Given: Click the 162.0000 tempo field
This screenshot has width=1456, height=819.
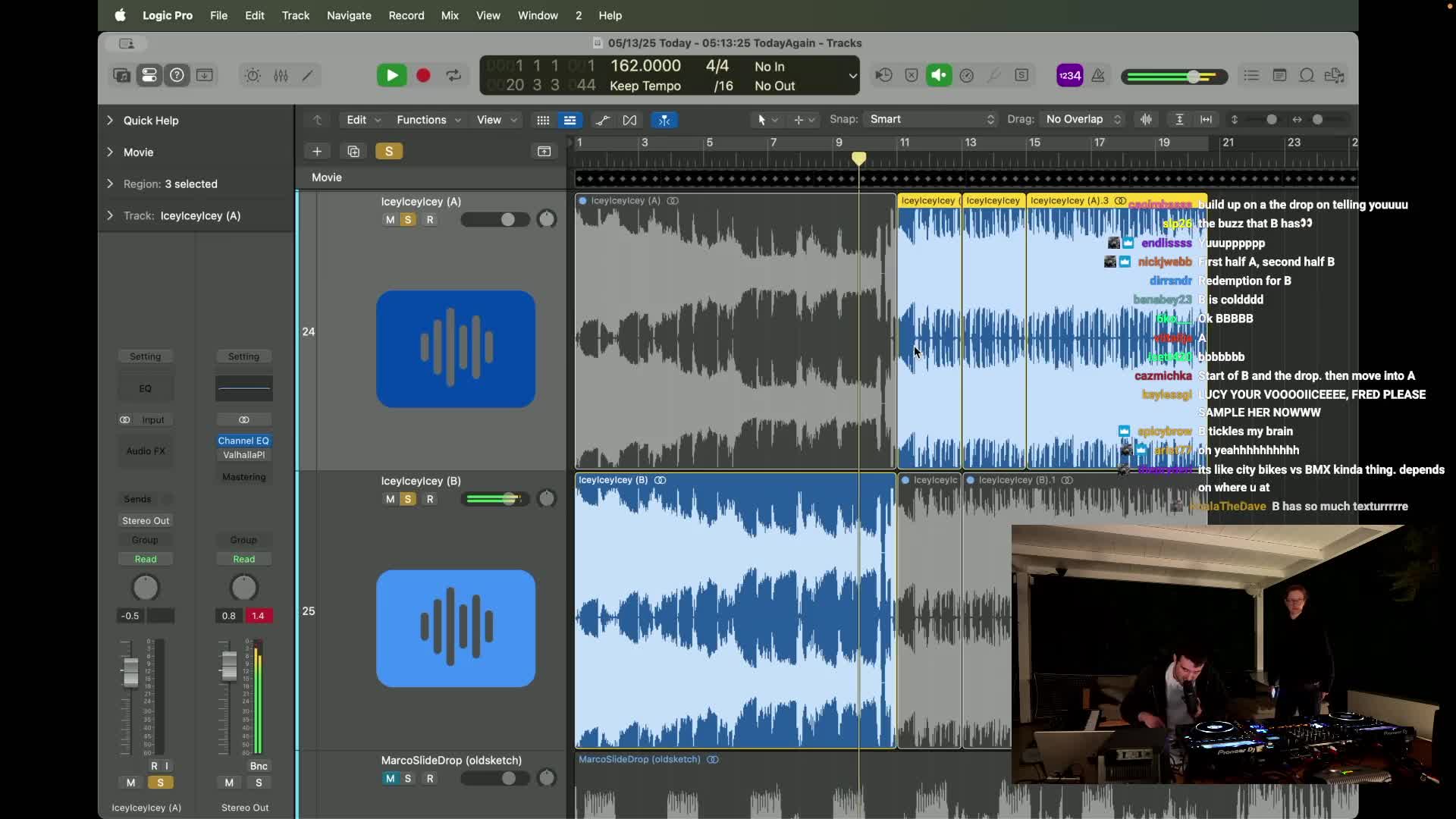Looking at the screenshot, I should coord(645,66).
